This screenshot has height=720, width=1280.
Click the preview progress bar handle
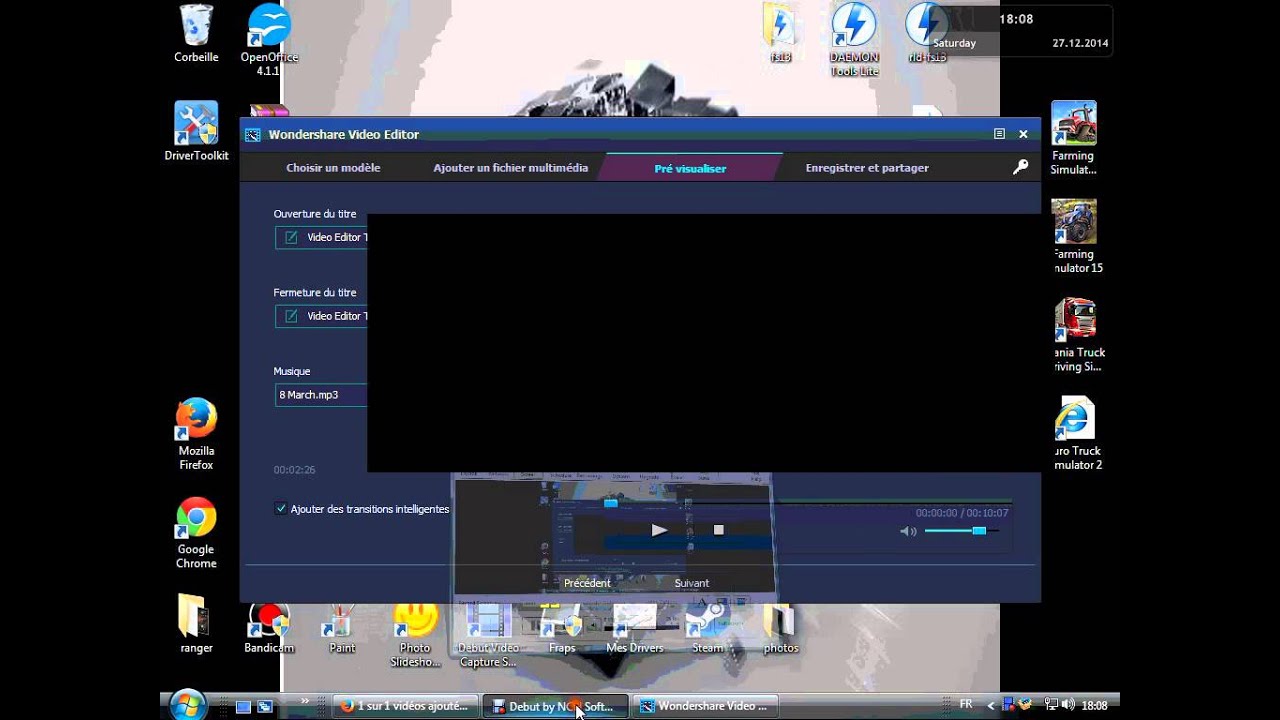tap(610, 503)
